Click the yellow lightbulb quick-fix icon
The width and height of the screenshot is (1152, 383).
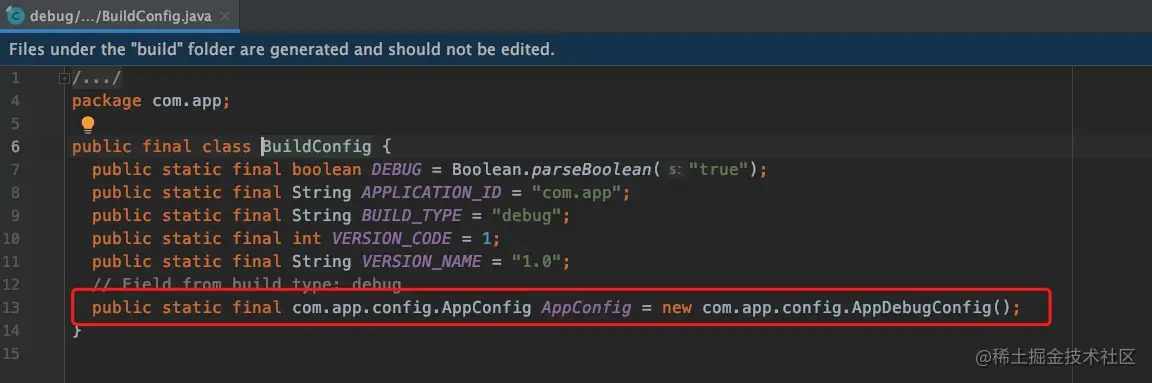(x=88, y=124)
